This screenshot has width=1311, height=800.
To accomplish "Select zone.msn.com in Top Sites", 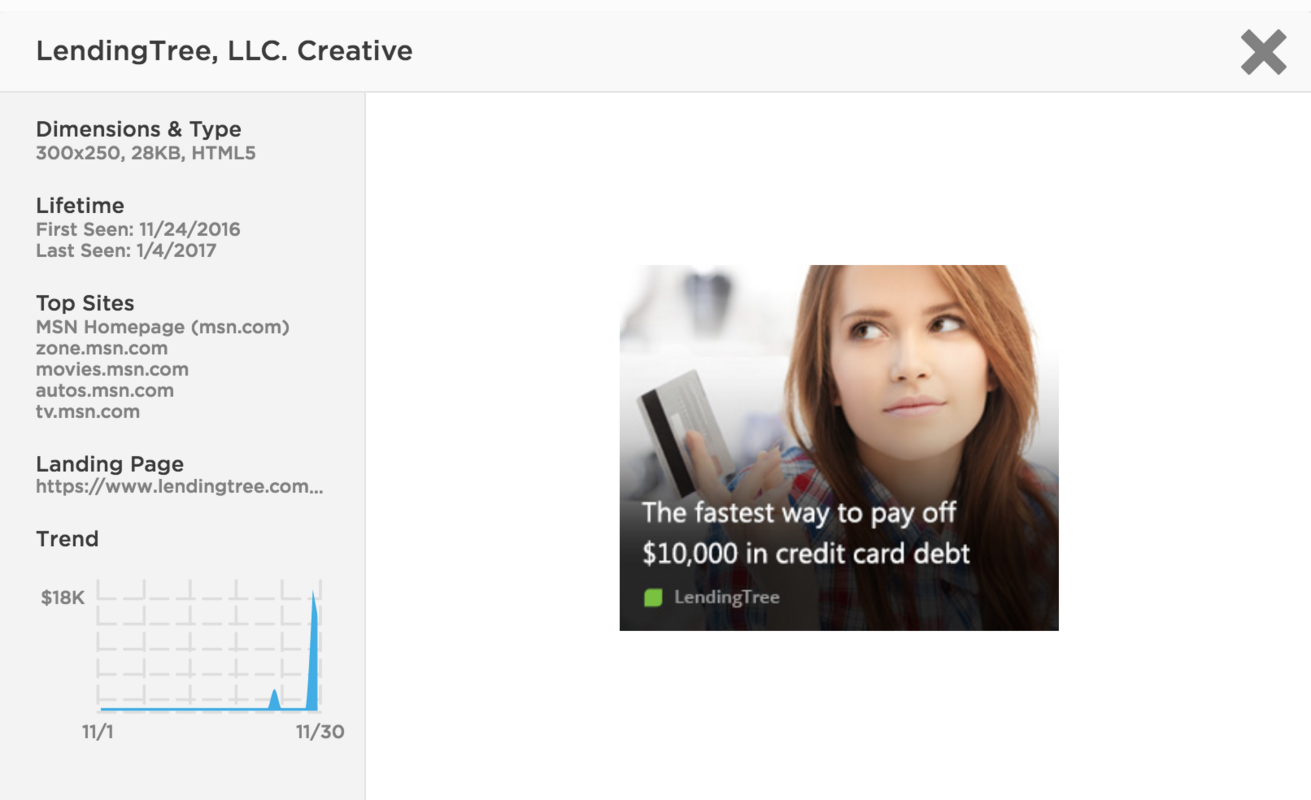I will (101, 348).
